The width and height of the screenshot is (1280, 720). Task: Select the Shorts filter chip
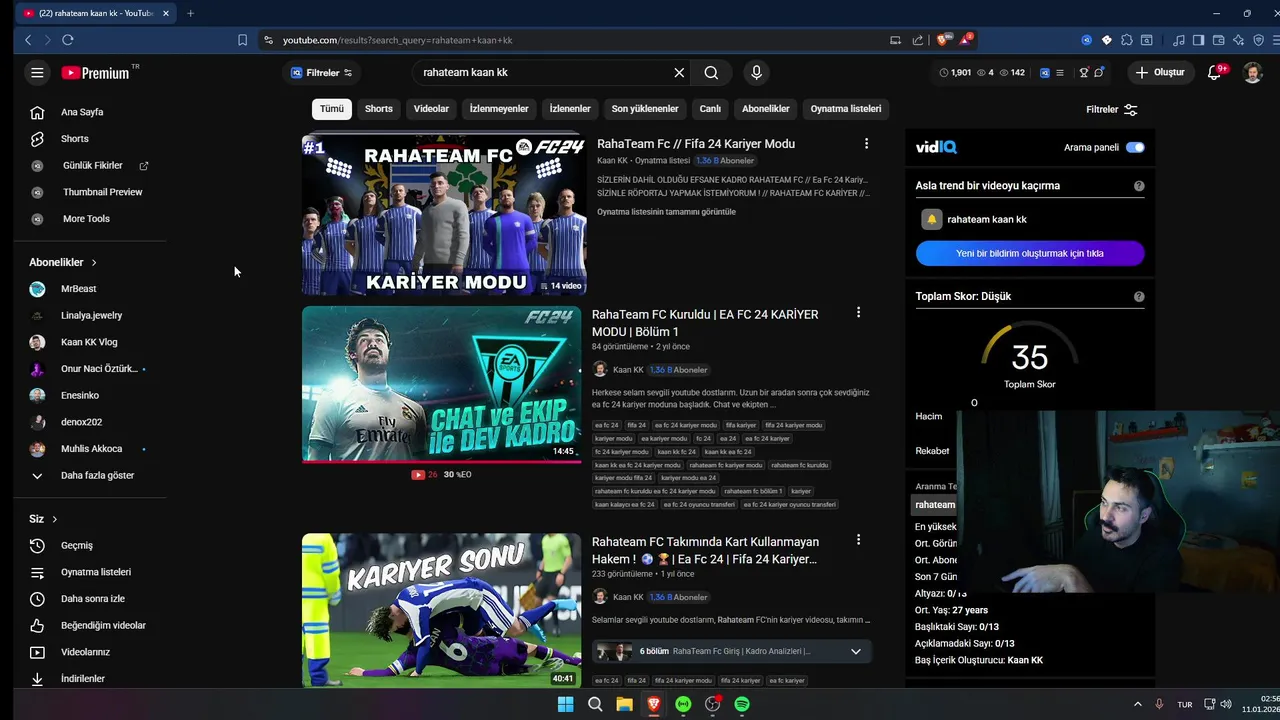pos(379,109)
